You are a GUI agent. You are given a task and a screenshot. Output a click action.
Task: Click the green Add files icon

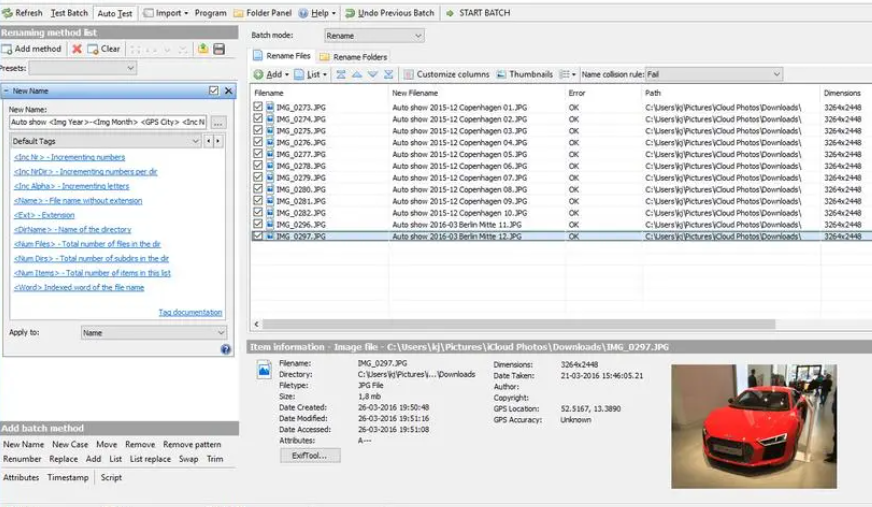tap(259, 74)
